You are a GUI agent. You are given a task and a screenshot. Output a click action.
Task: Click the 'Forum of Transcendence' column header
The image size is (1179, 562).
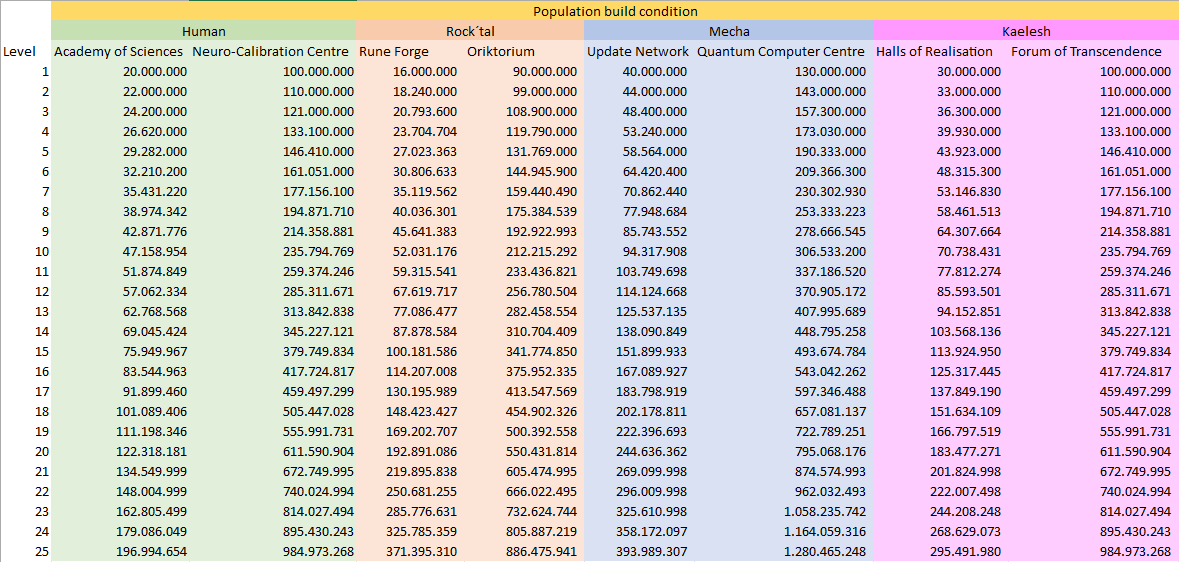pyautogui.click(x=1086, y=51)
